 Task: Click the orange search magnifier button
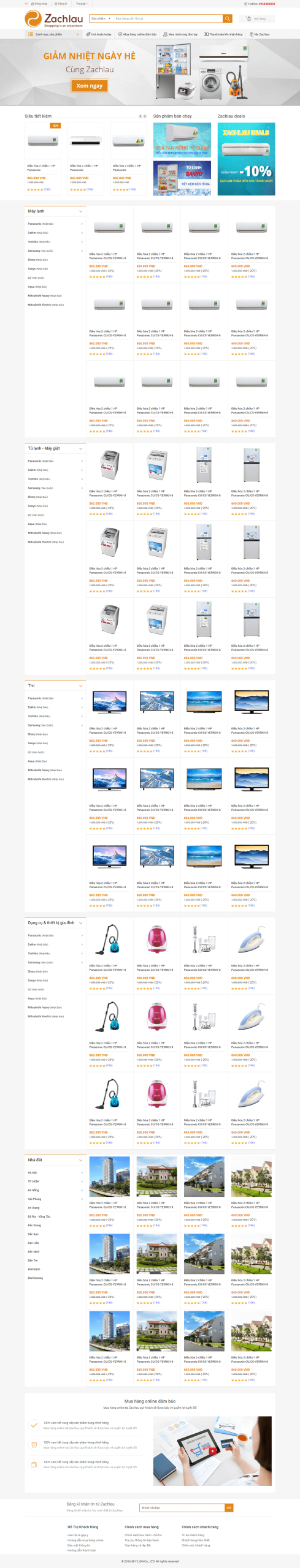[228, 18]
